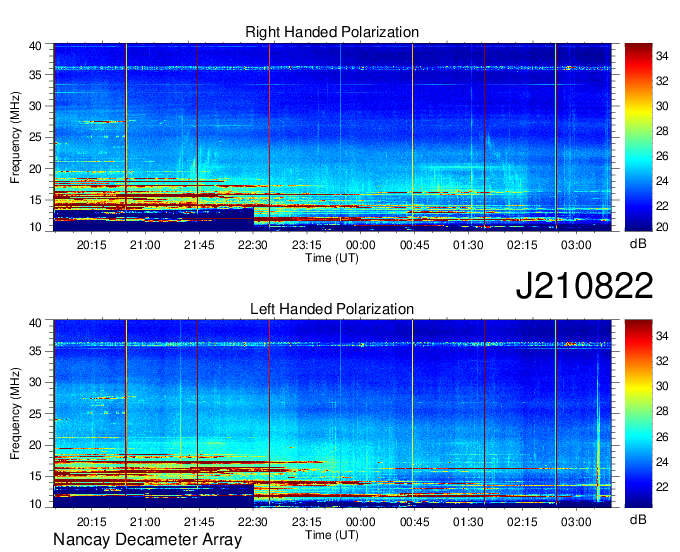Select the J210822 observation label
Viewport: 680px width, 552px height.
click(584, 286)
